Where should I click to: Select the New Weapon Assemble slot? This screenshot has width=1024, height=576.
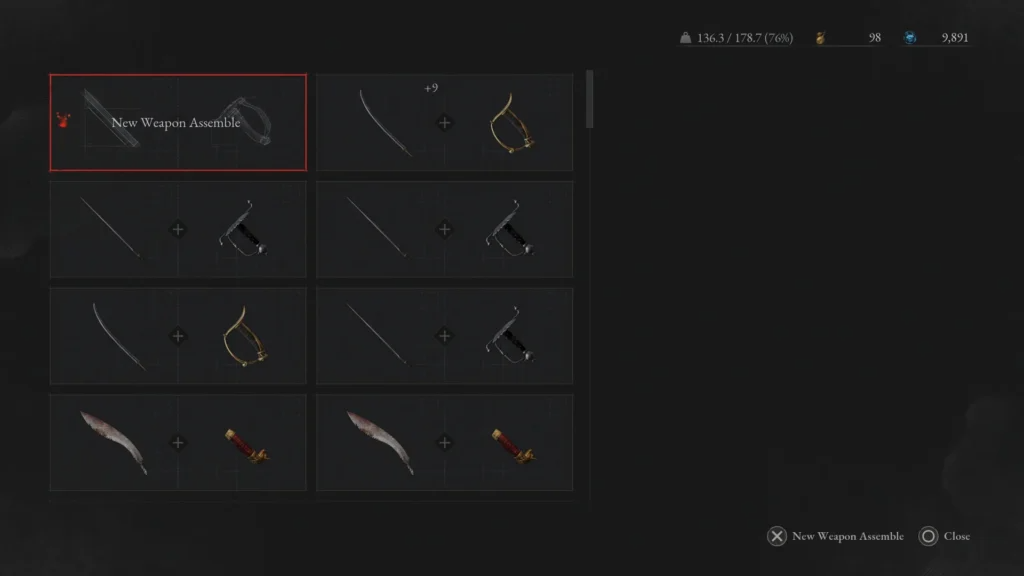(178, 122)
